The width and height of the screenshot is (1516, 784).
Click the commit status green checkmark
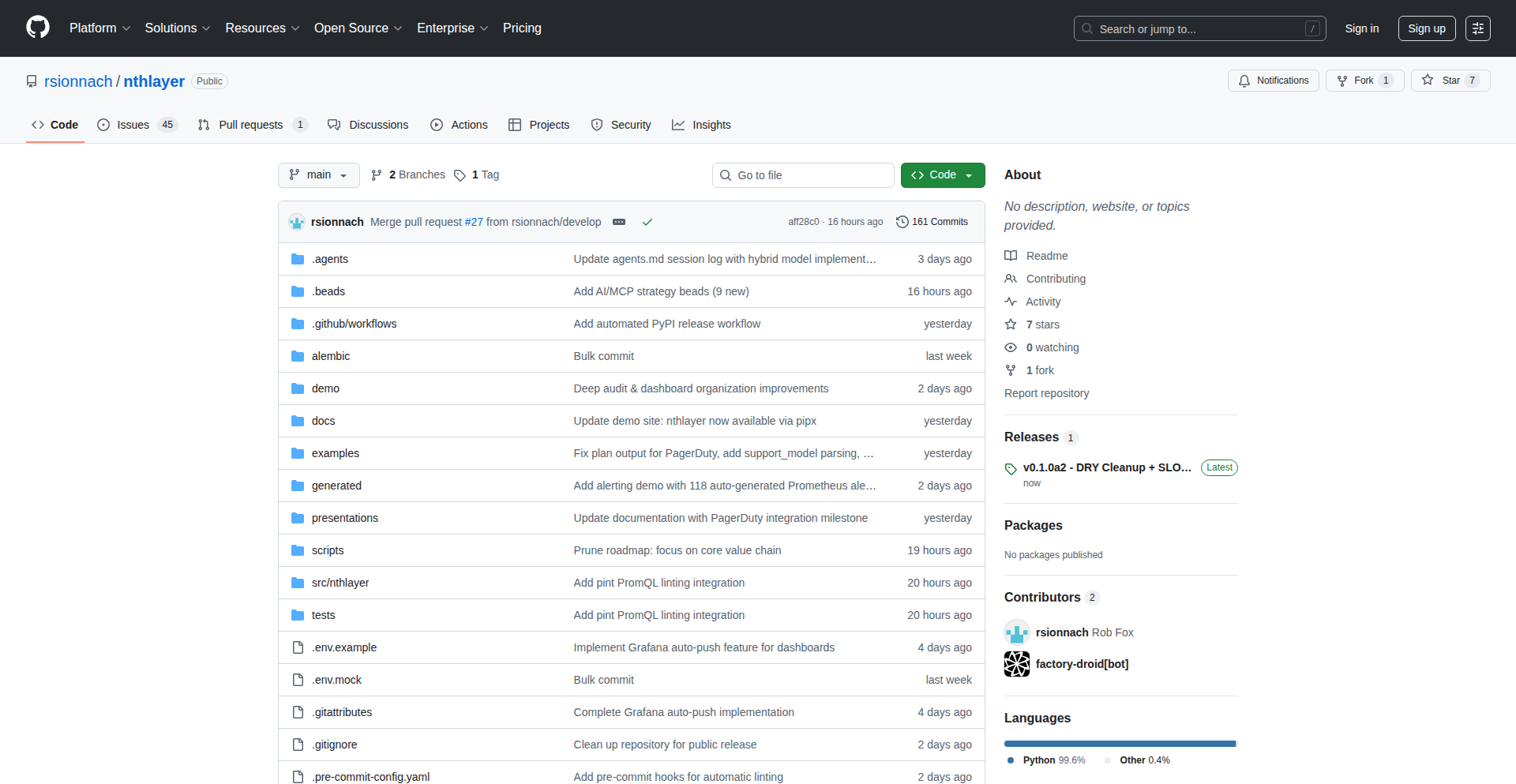point(647,223)
